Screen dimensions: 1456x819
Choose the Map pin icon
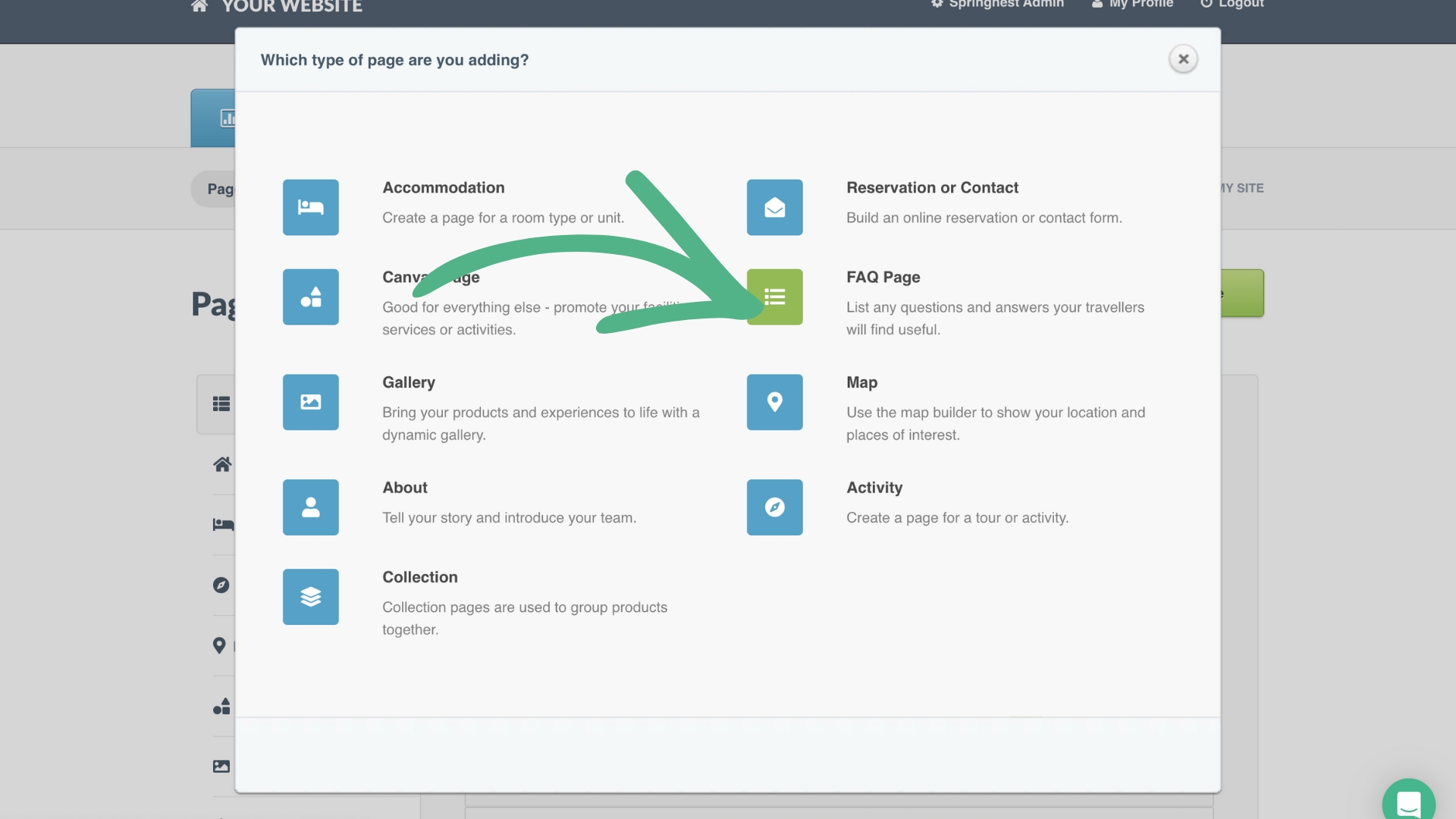click(x=774, y=402)
